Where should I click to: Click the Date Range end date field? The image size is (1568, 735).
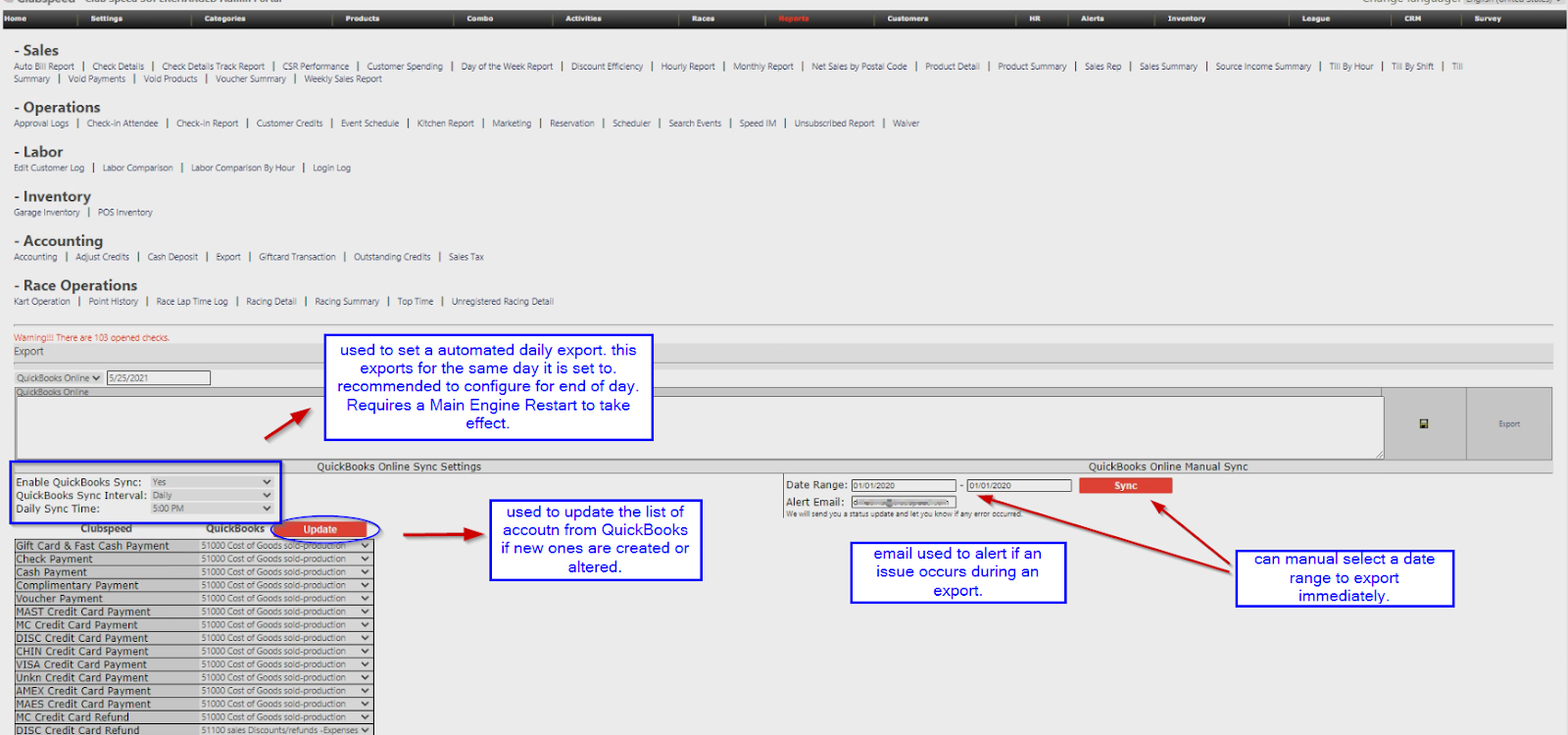[x=1019, y=486]
